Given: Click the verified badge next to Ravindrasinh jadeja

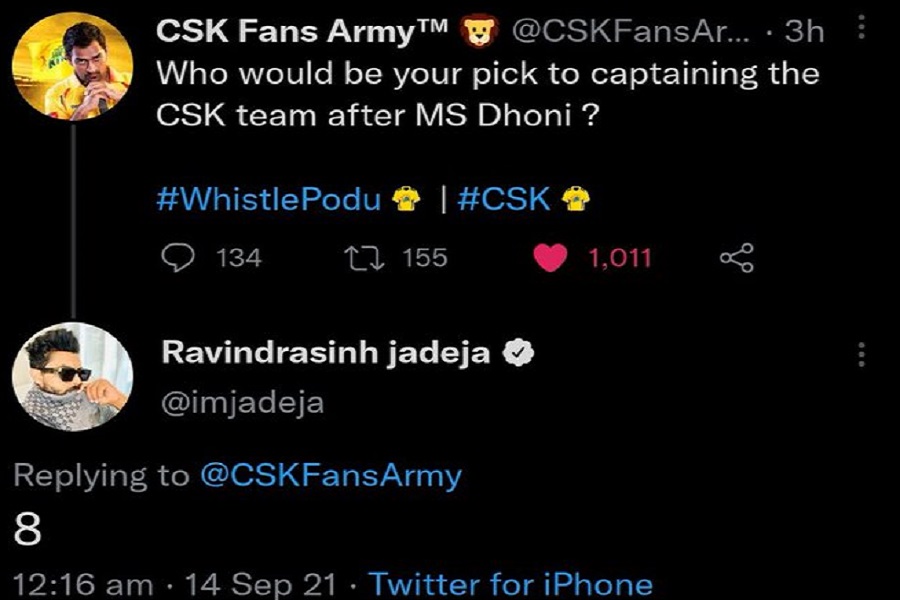Looking at the screenshot, I should click(518, 353).
